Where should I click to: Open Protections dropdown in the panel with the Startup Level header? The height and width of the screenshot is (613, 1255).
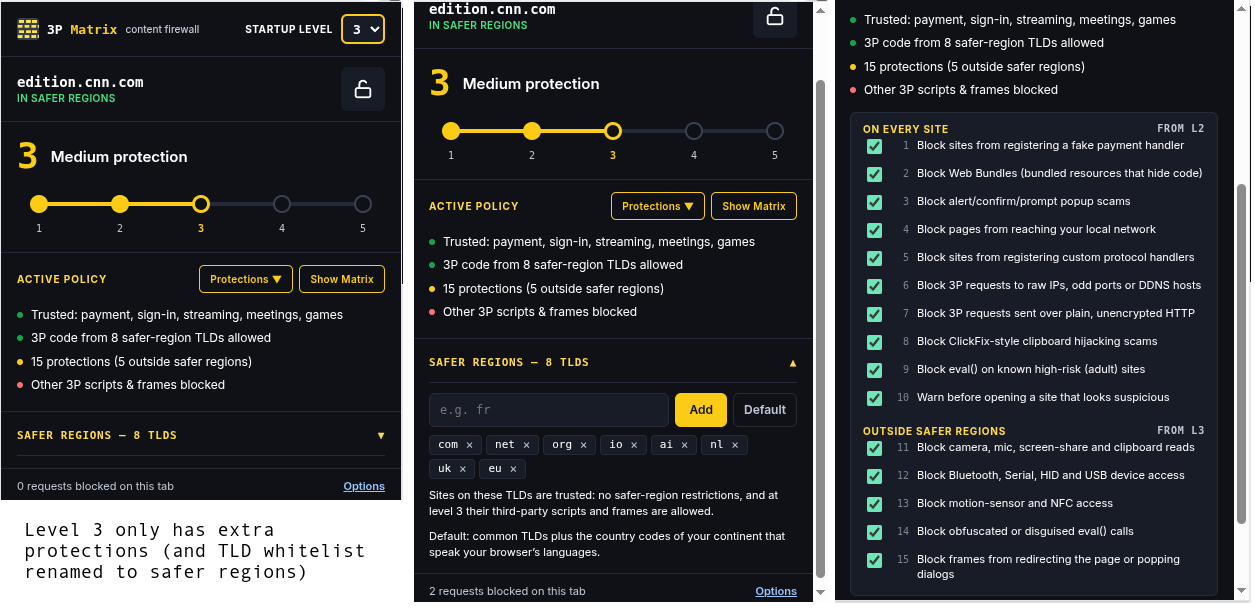(246, 279)
